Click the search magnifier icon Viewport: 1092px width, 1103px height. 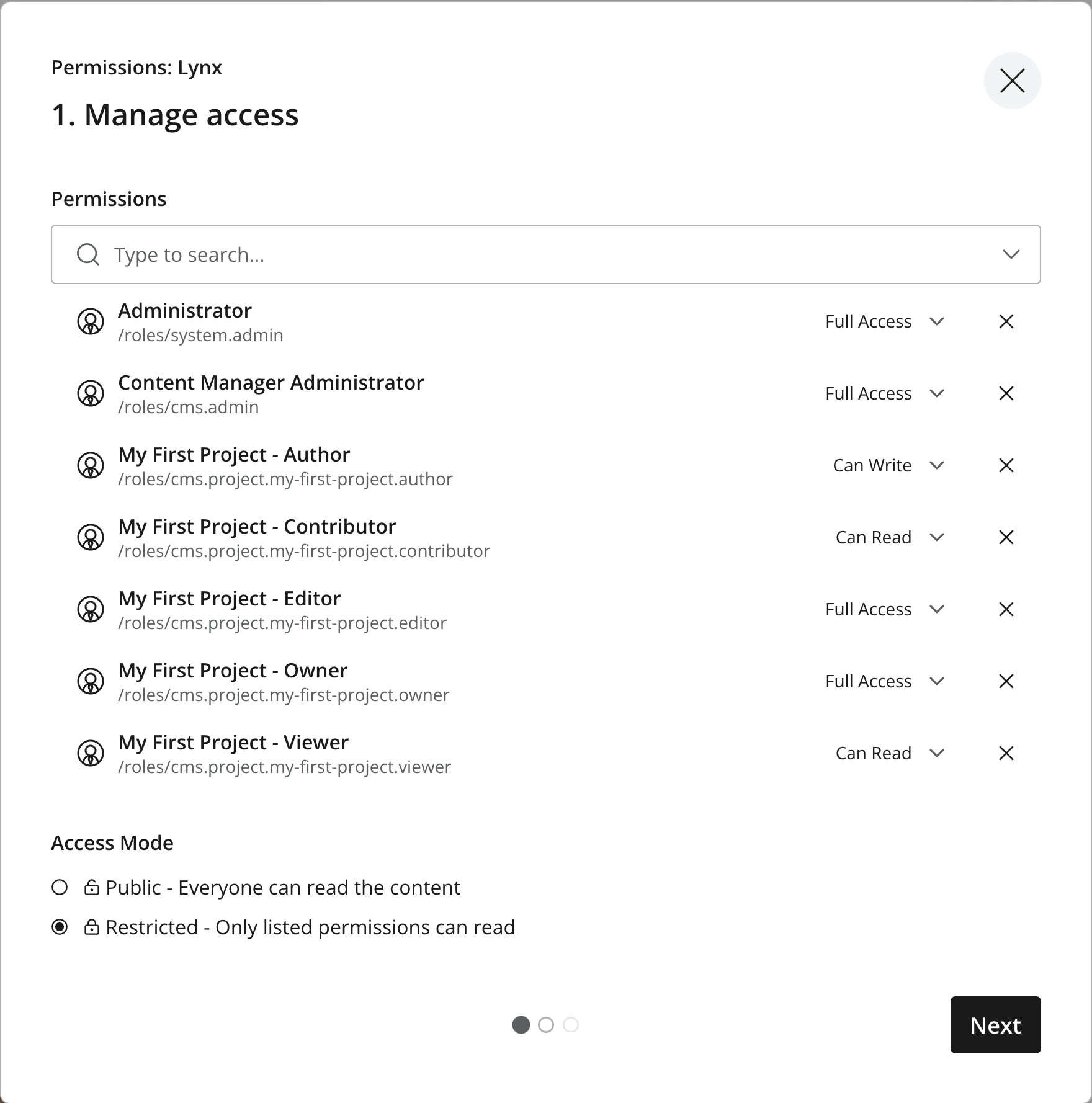click(88, 254)
